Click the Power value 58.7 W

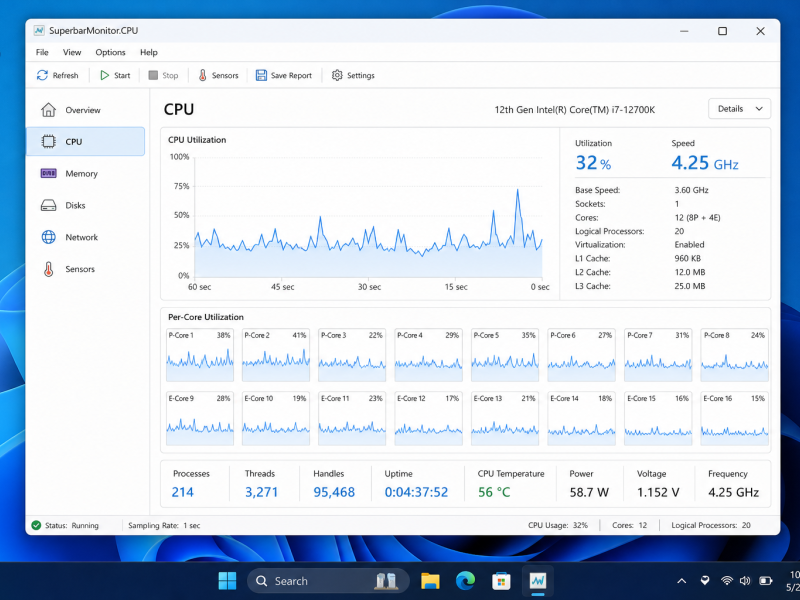tap(589, 492)
